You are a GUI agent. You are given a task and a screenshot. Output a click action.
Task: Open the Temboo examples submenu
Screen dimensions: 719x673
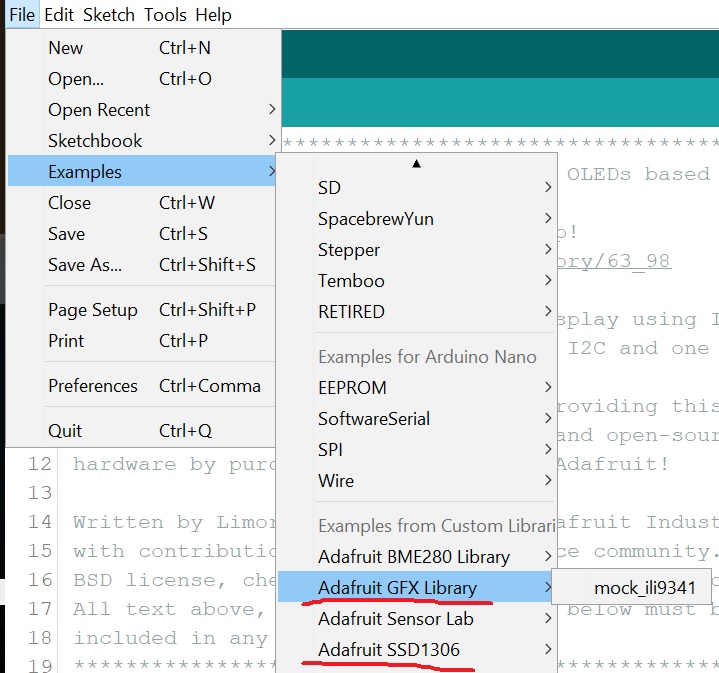pos(351,281)
